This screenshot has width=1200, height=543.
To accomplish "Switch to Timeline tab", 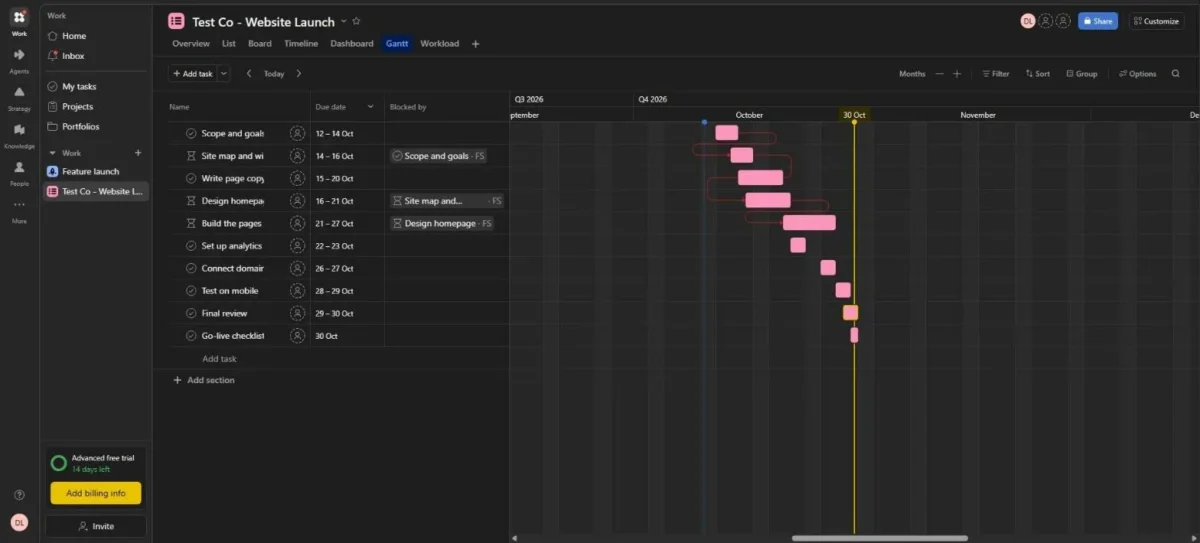I will coord(301,44).
